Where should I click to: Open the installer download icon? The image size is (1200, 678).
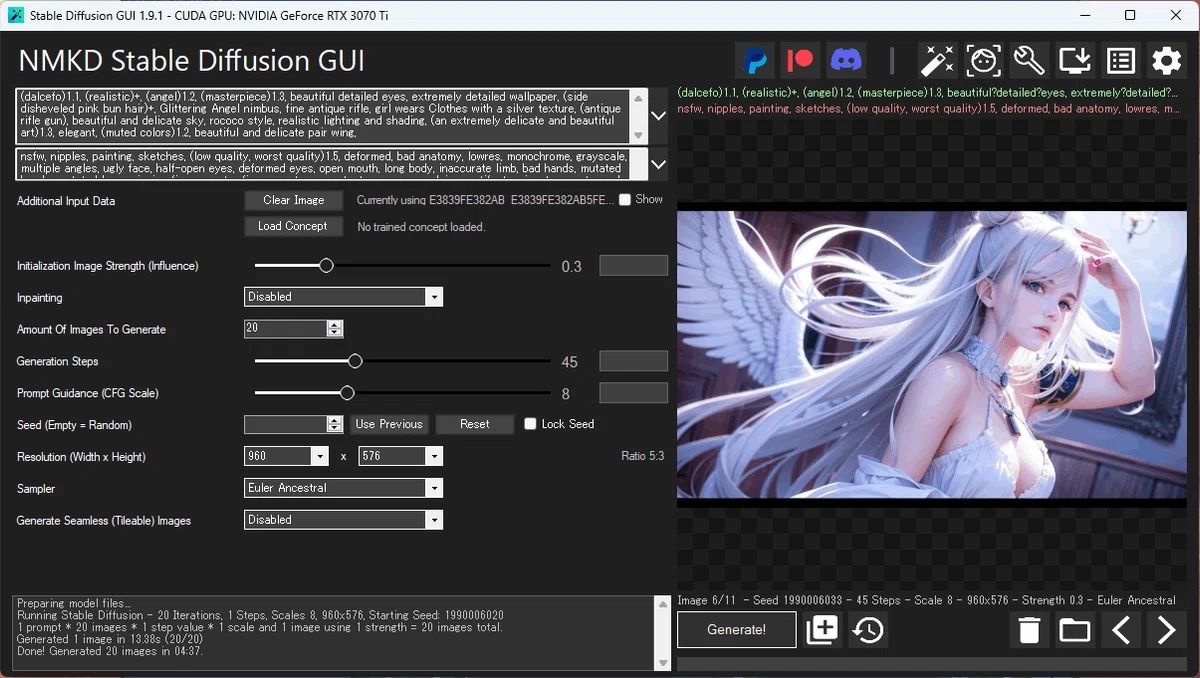tap(1075, 61)
